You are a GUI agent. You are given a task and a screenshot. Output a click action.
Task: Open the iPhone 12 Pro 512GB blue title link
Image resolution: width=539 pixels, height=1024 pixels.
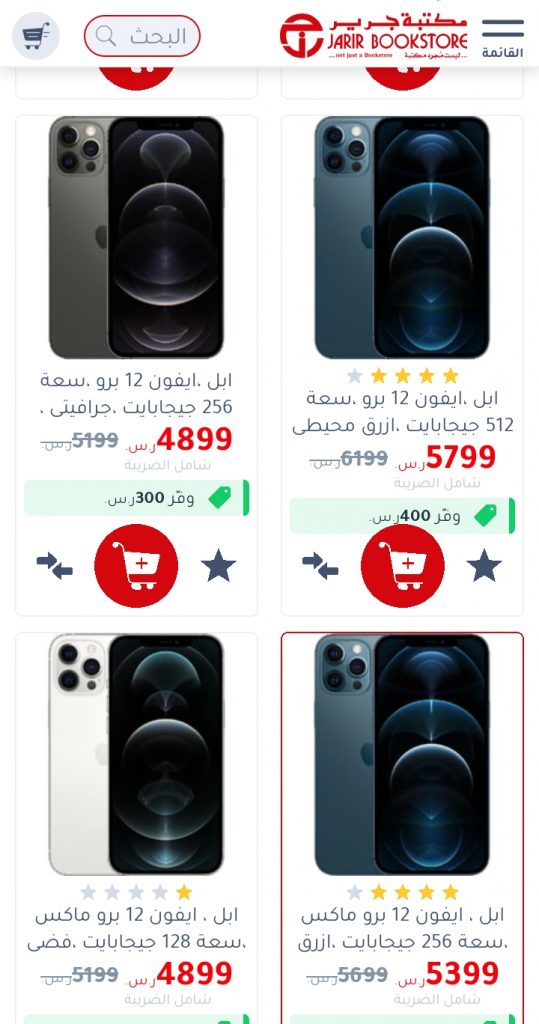[x=402, y=411]
